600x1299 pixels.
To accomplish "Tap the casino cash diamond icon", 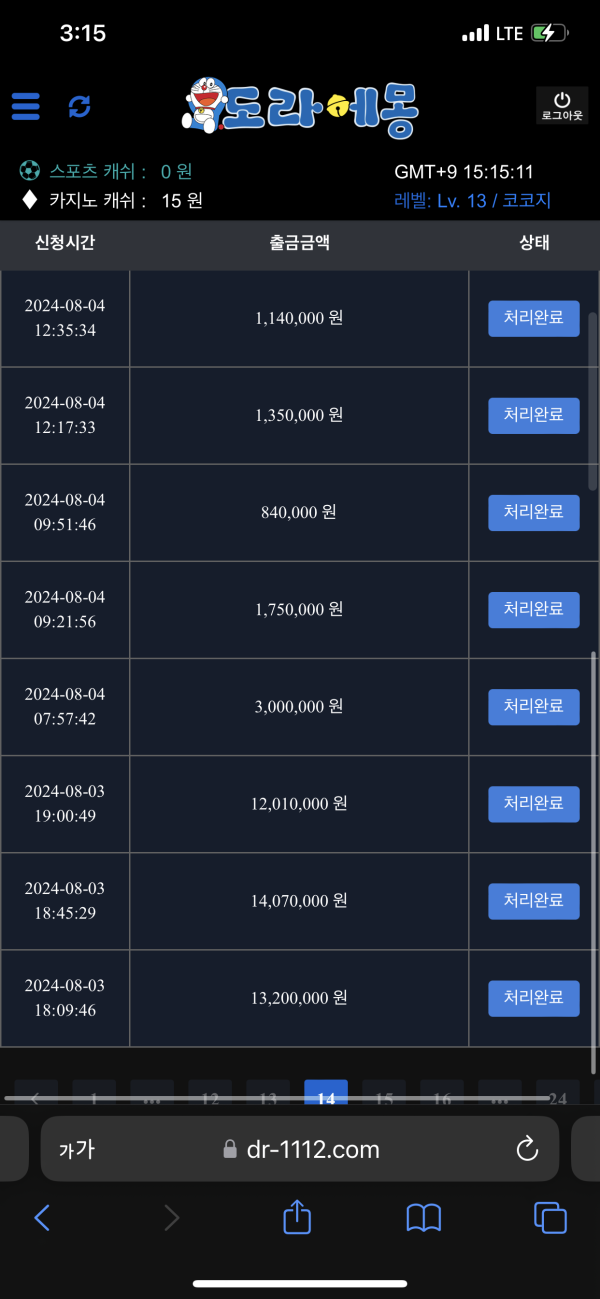I will (x=29, y=200).
